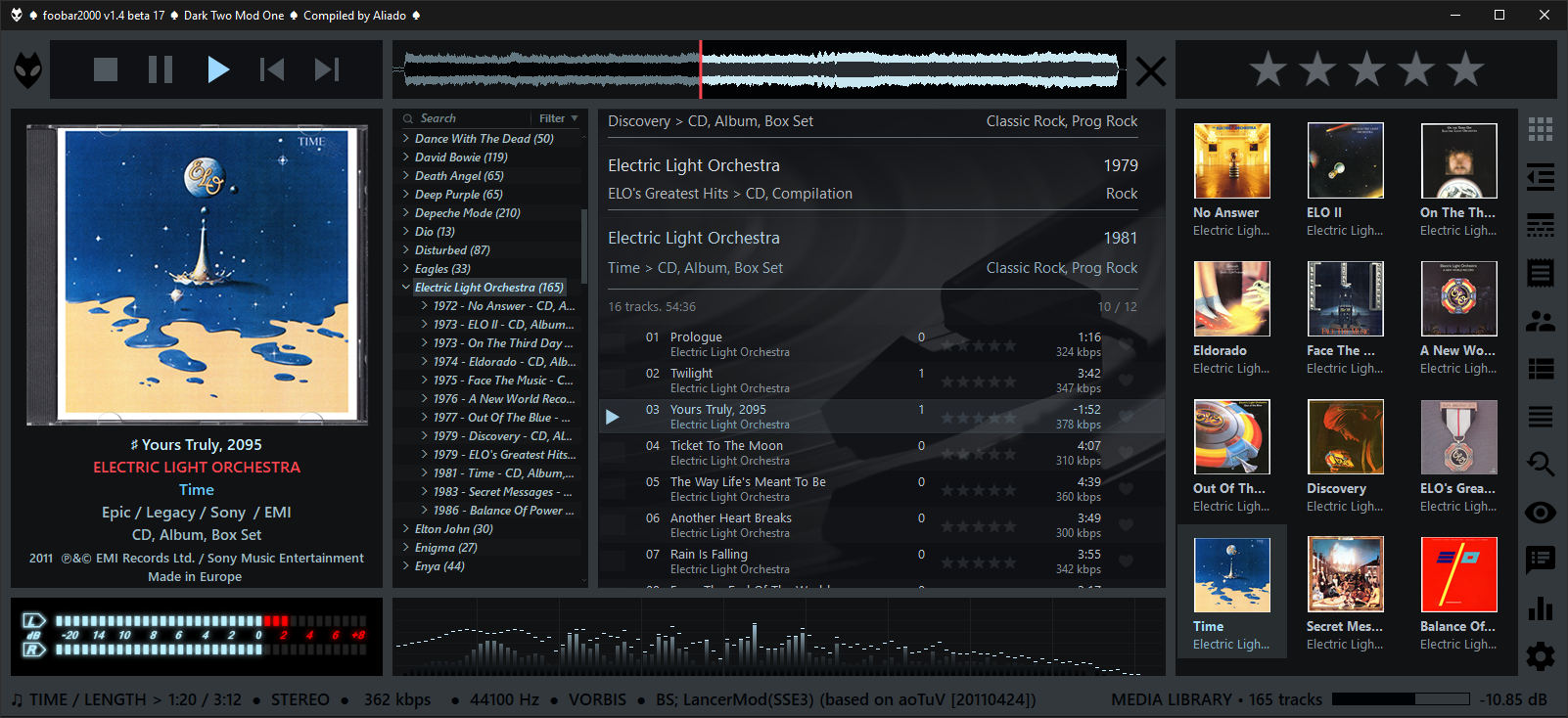Click the dashed-lines layout icon in the sidebar

(1541, 225)
